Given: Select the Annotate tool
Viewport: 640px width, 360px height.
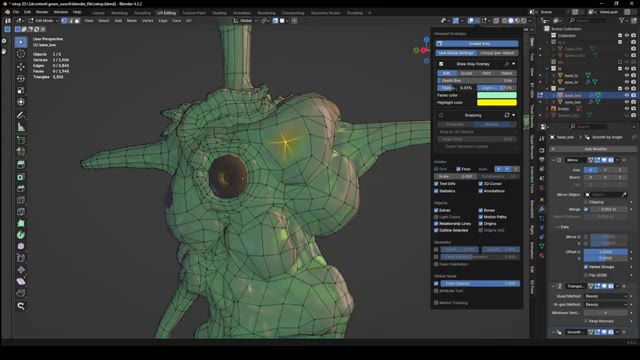Looking at the screenshot, I should (x=21, y=116).
